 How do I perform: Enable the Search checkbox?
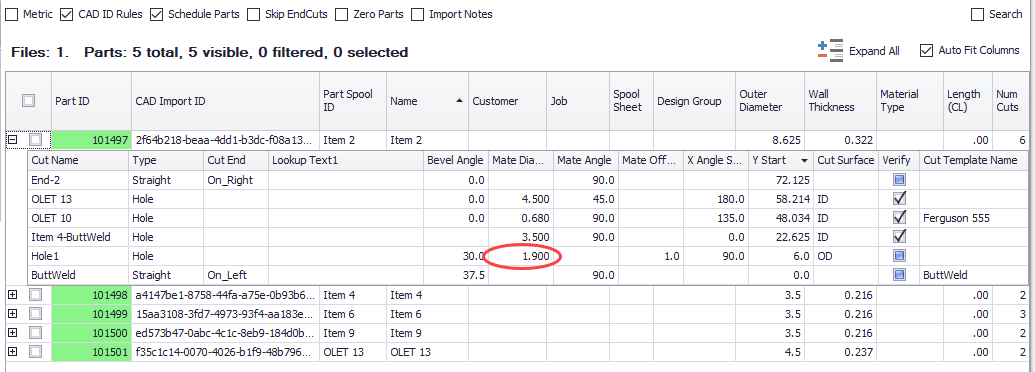(978, 14)
